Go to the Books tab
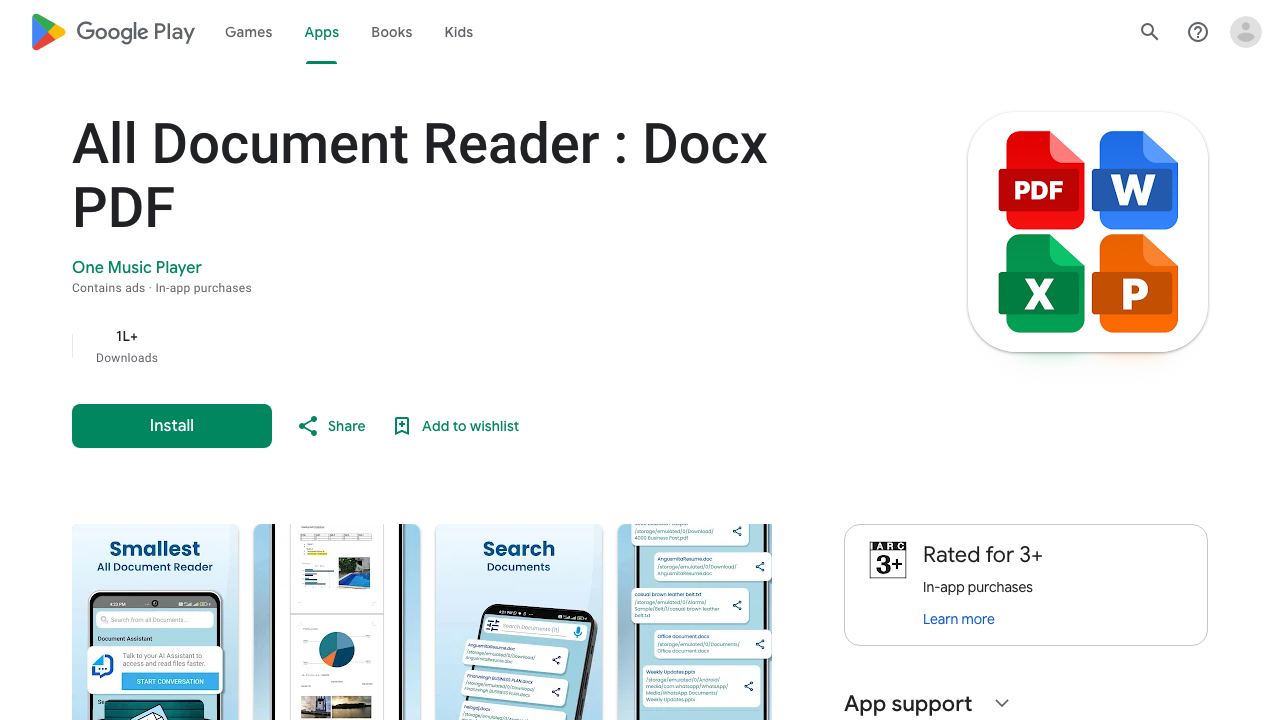Screen dimensions: 1280x720 click(392, 32)
